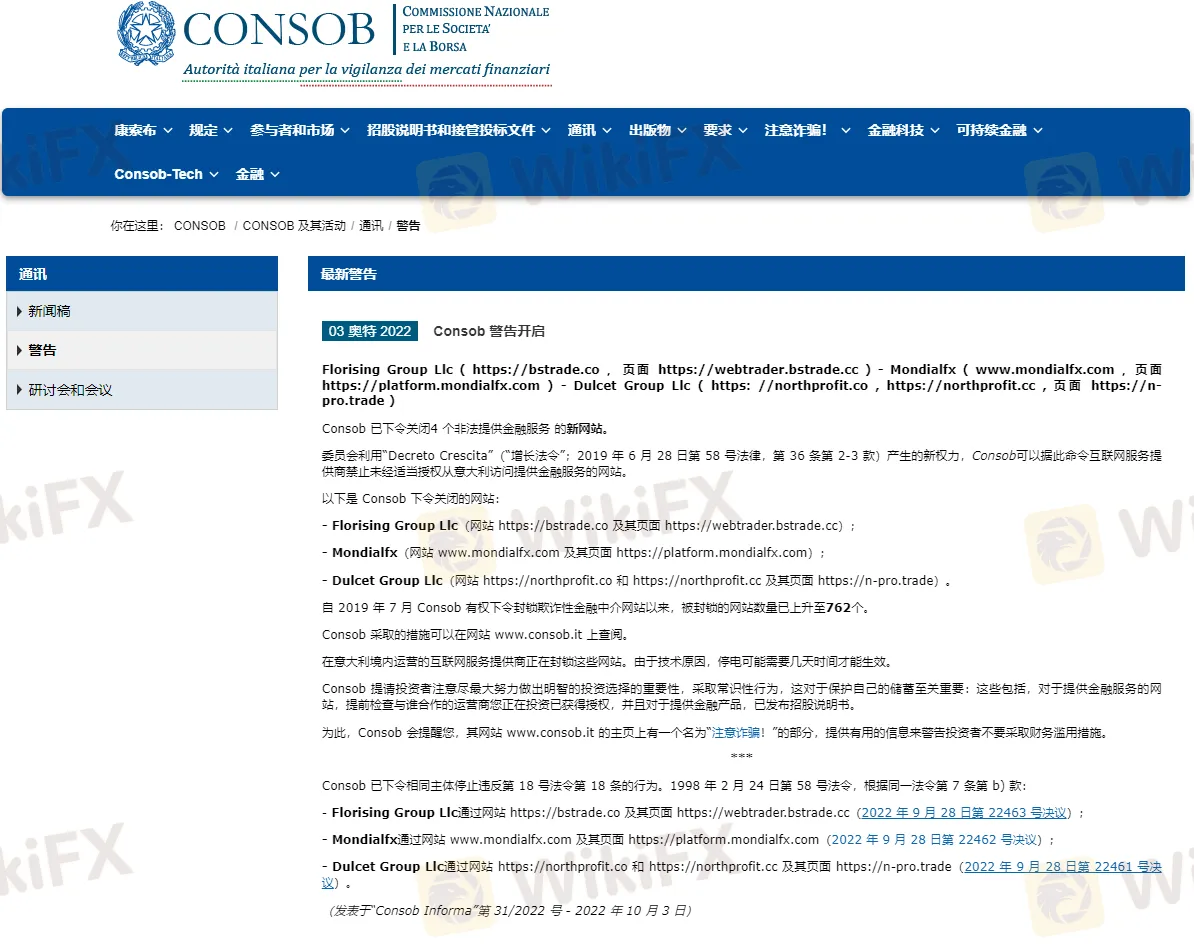This screenshot has height=945, width=1194.
Task: Open the 可持续金融 navigation menu
Action: 991,130
